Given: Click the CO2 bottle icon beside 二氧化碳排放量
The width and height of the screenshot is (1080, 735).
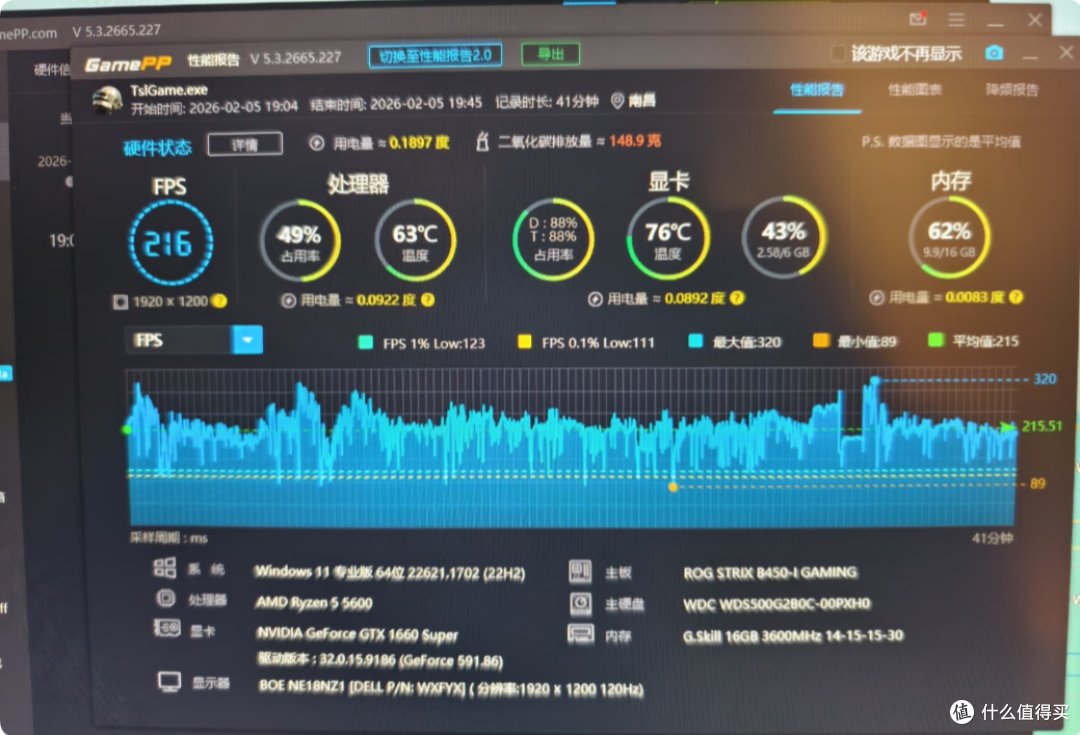Looking at the screenshot, I should 482,141.
